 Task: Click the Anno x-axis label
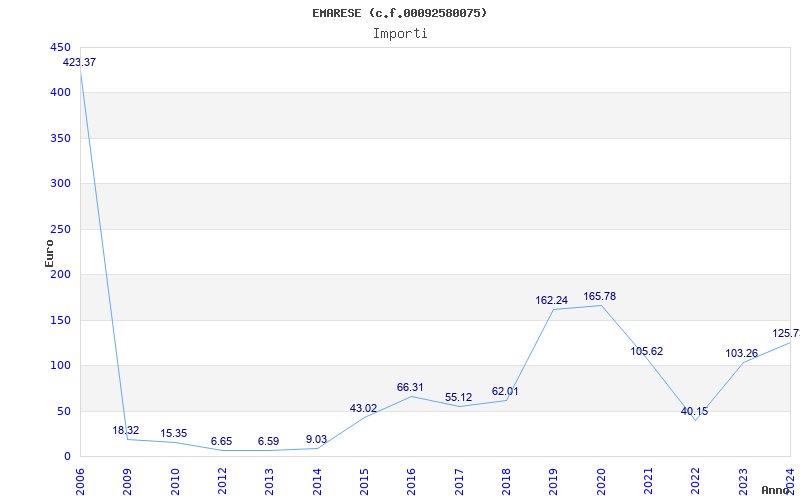(776, 490)
